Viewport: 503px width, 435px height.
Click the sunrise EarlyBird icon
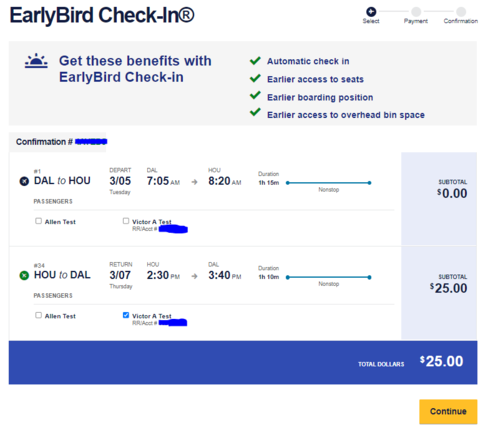[x=36, y=61]
